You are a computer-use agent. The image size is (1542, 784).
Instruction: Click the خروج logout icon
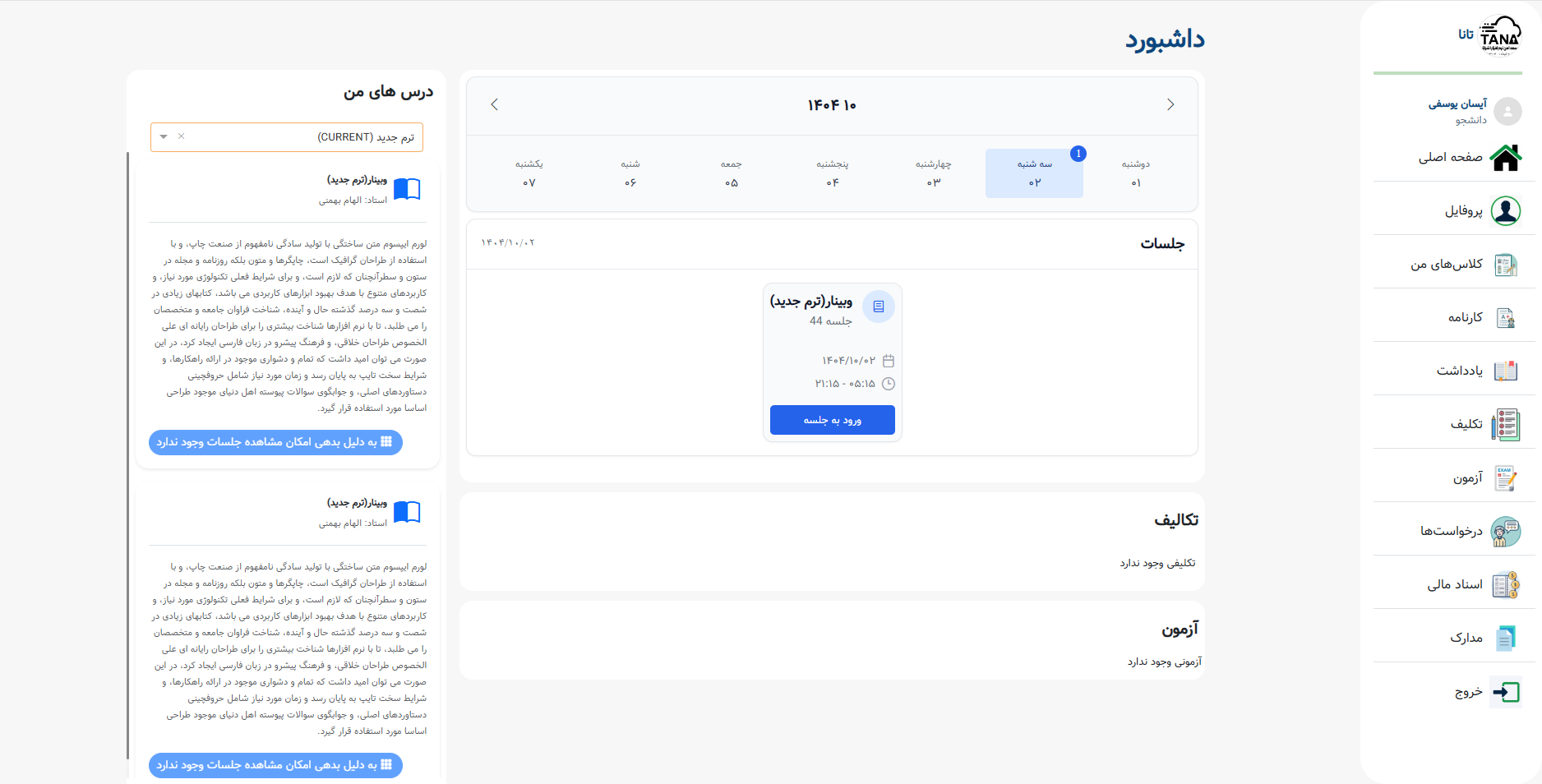click(x=1505, y=692)
